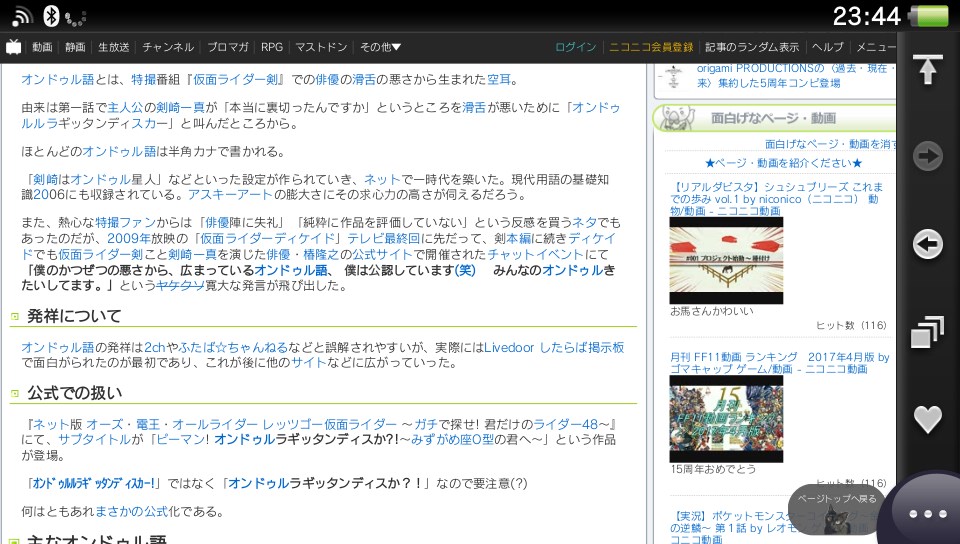Click the origami PRODUCTIONS article link

pyautogui.click(x=795, y=76)
